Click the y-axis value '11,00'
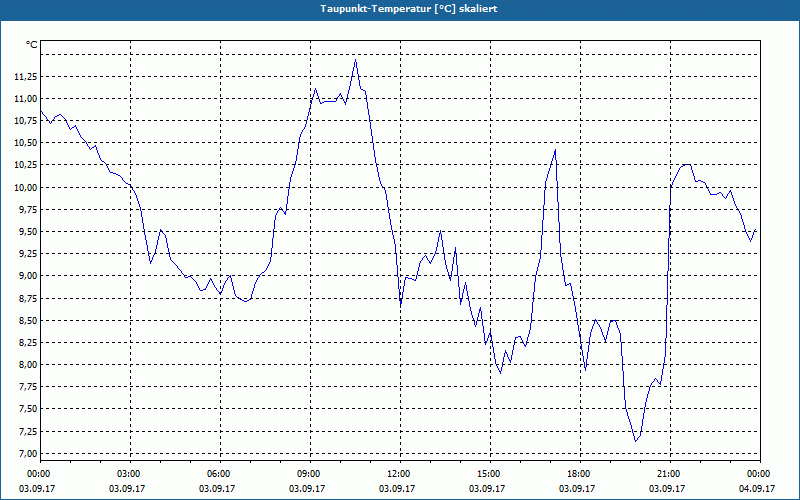 point(25,98)
